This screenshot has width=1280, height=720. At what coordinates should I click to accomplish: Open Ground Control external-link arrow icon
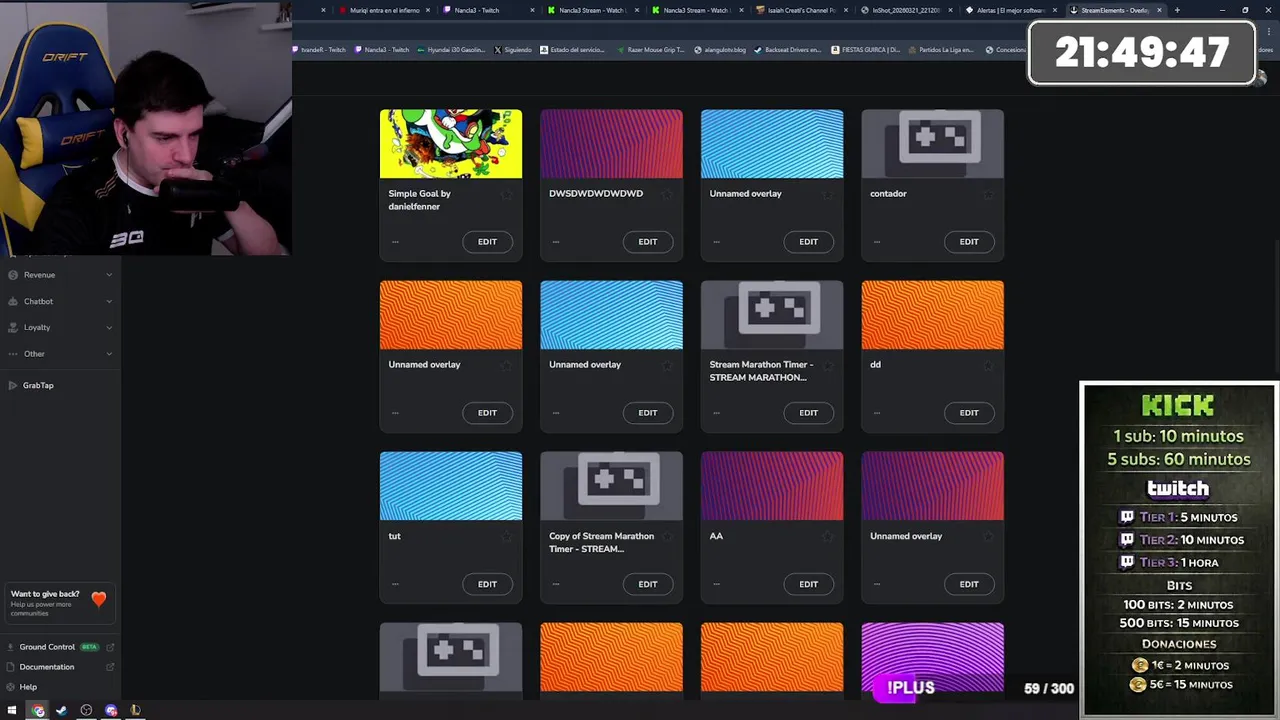[110, 647]
